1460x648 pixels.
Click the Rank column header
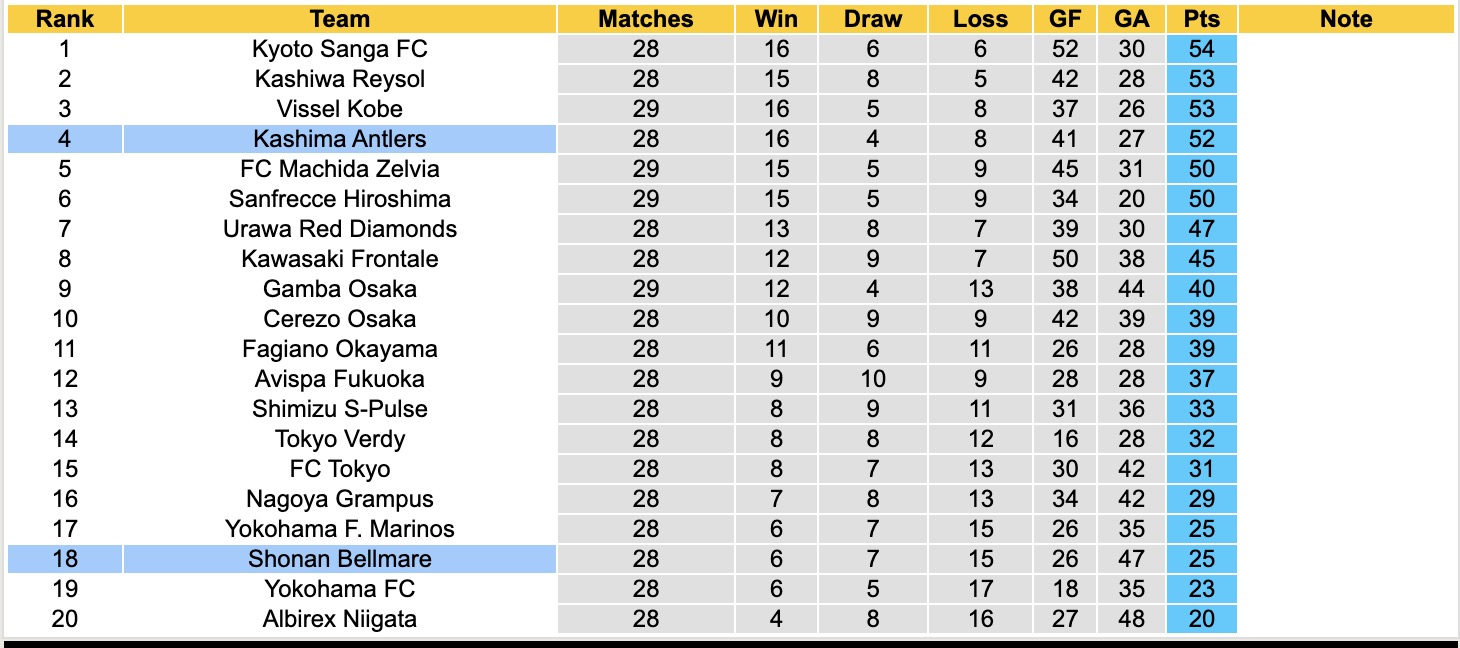[x=65, y=19]
